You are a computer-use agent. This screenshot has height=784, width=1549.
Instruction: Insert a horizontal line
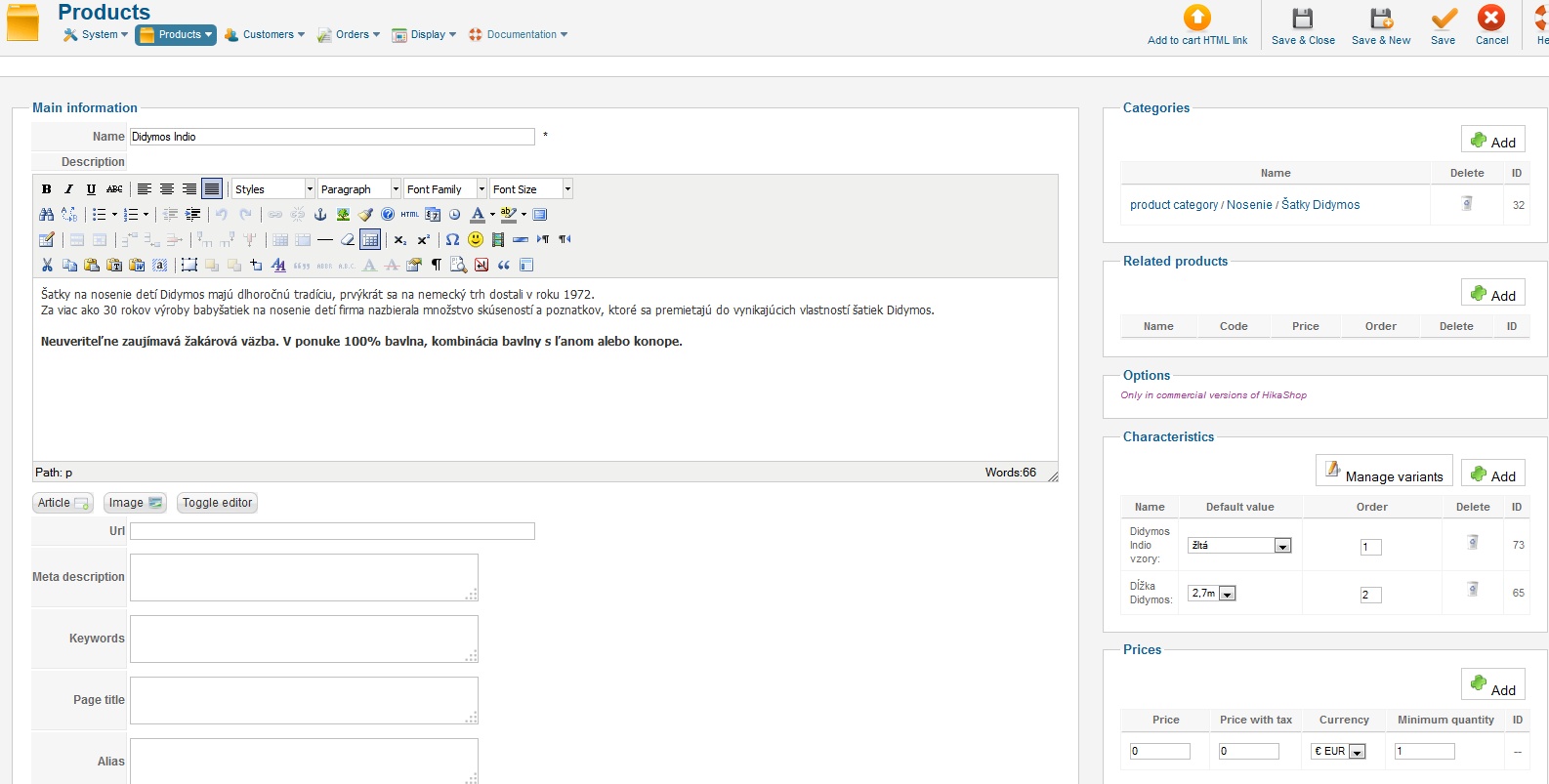tap(325, 240)
